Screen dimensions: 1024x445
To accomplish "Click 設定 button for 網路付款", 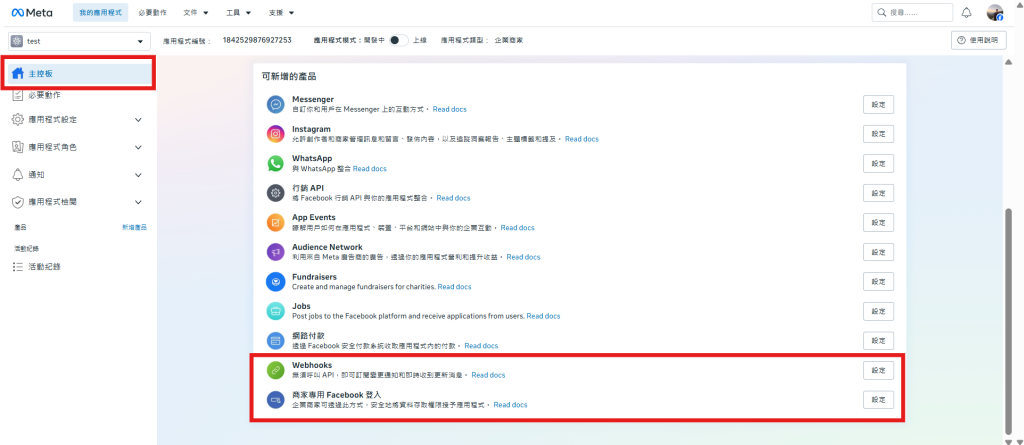I will (878, 340).
